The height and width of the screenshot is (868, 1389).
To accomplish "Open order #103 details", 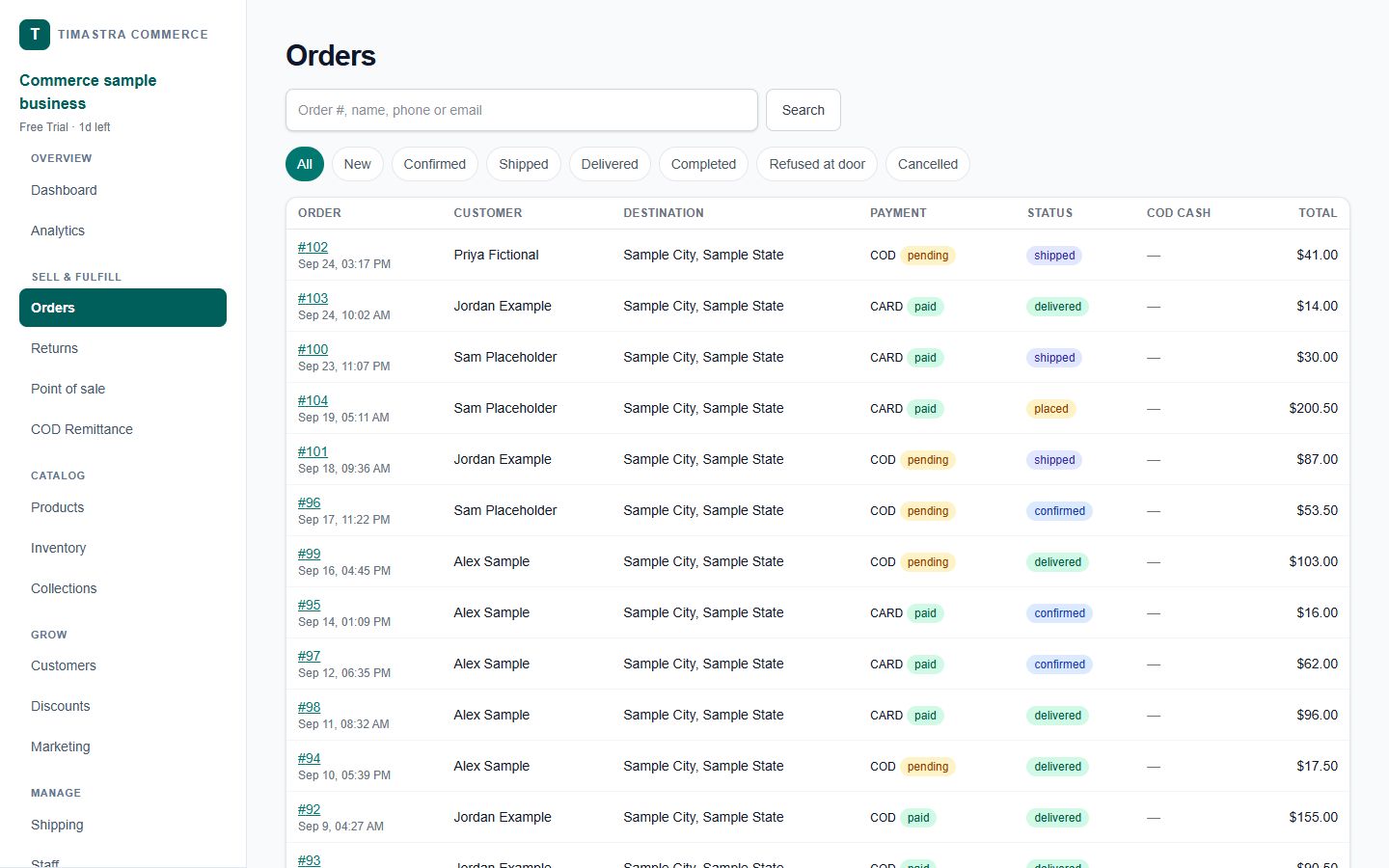I will (313, 298).
